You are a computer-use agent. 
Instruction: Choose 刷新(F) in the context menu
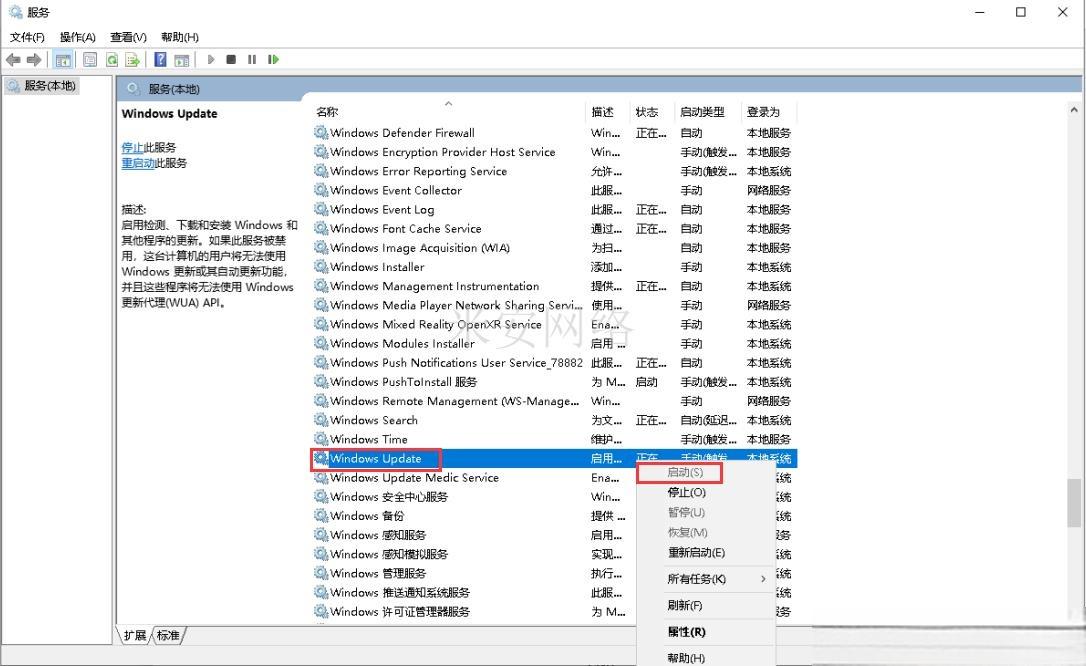click(705, 605)
